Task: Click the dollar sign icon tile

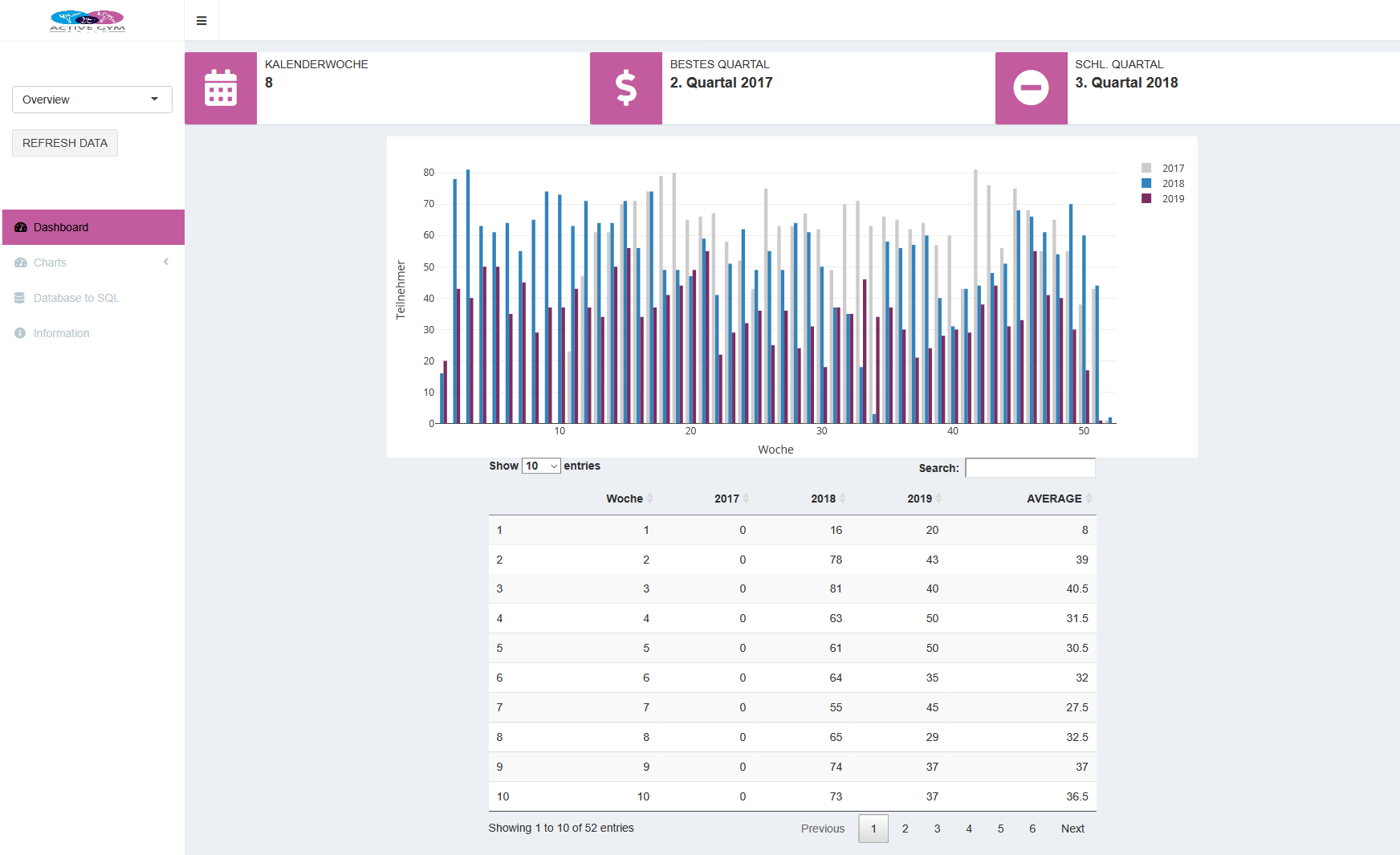Action: tap(626, 88)
